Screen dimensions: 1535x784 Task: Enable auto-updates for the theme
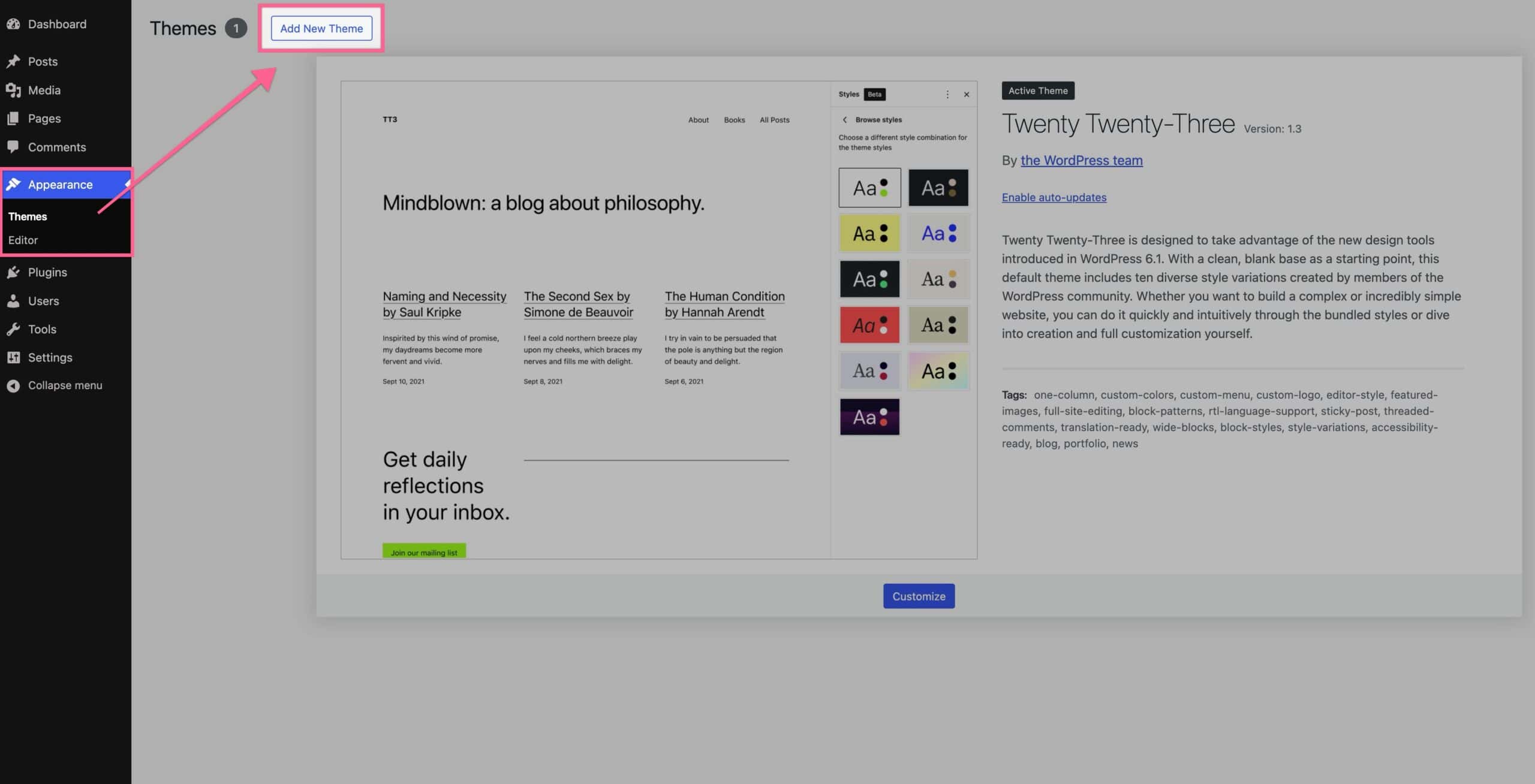click(x=1054, y=197)
